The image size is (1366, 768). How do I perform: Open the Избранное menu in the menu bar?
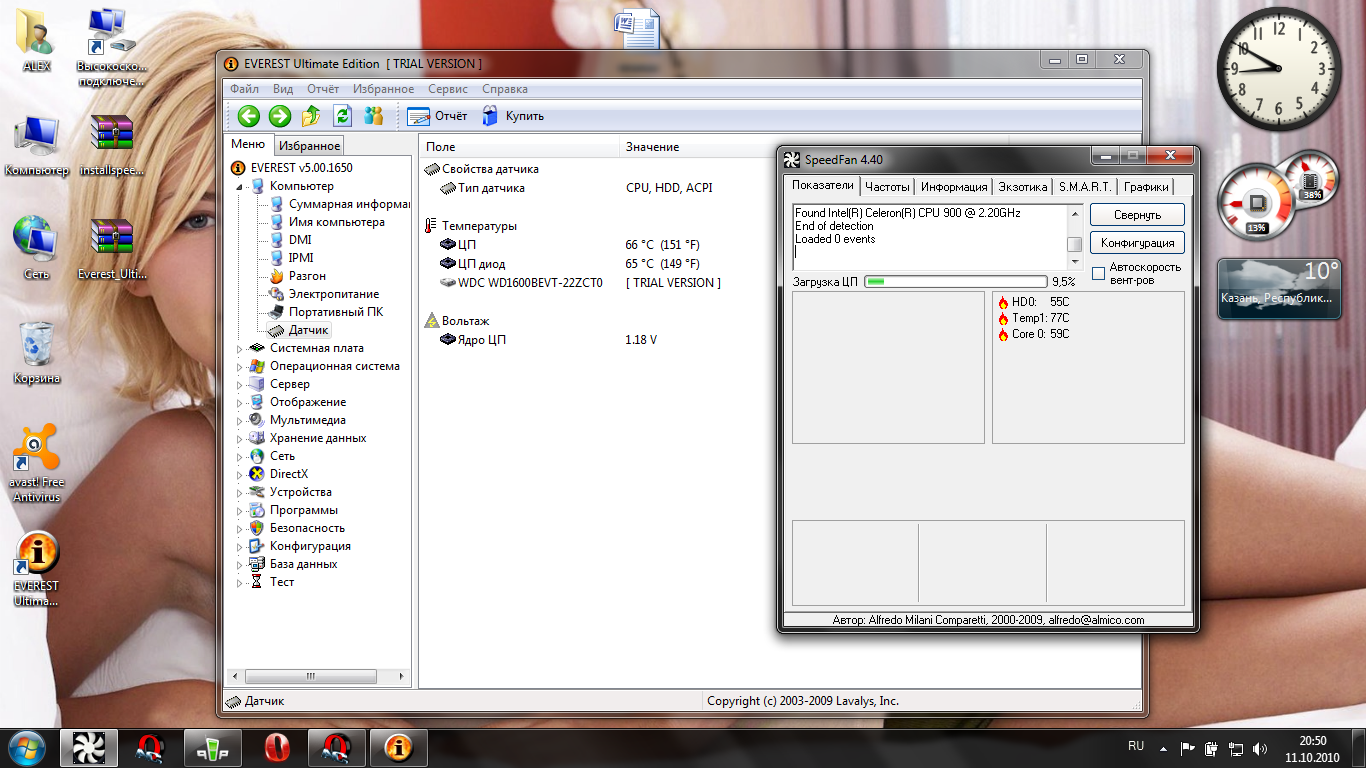(x=383, y=89)
